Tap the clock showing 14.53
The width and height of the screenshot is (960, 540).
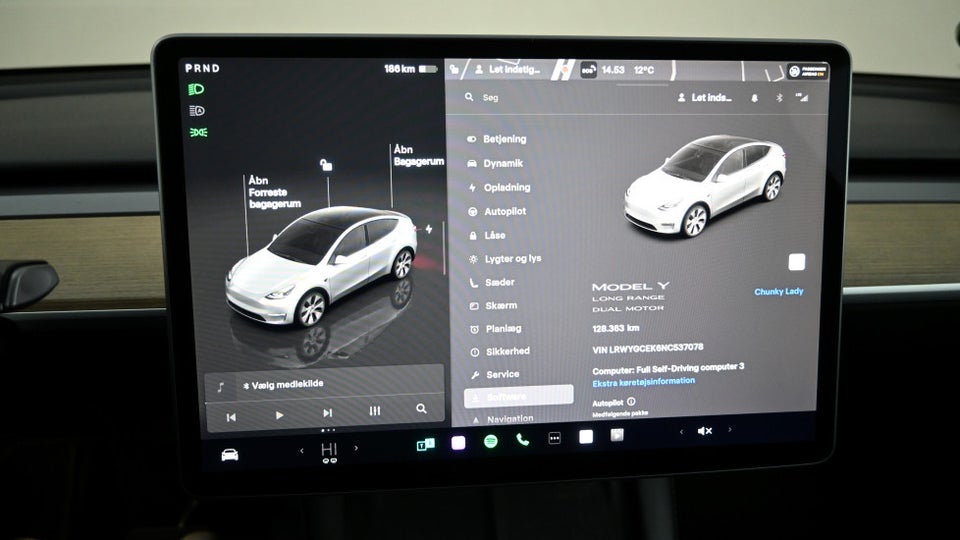pos(613,70)
